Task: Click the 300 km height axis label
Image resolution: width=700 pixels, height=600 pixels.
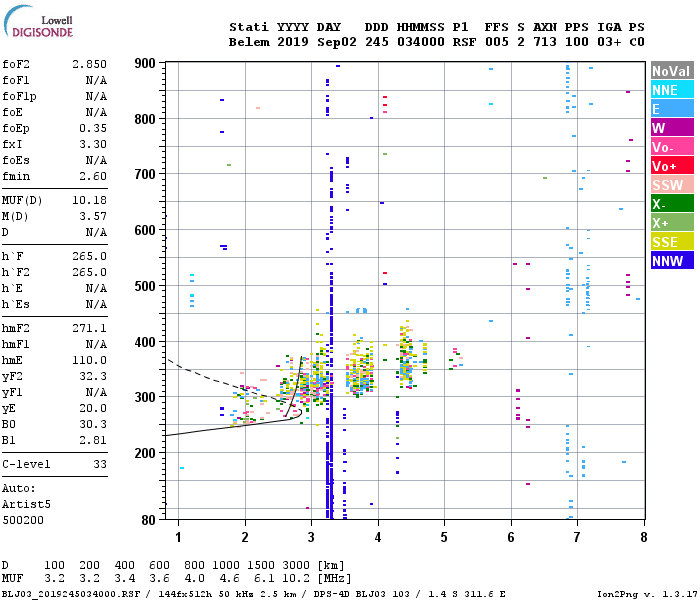Action: click(145, 397)
